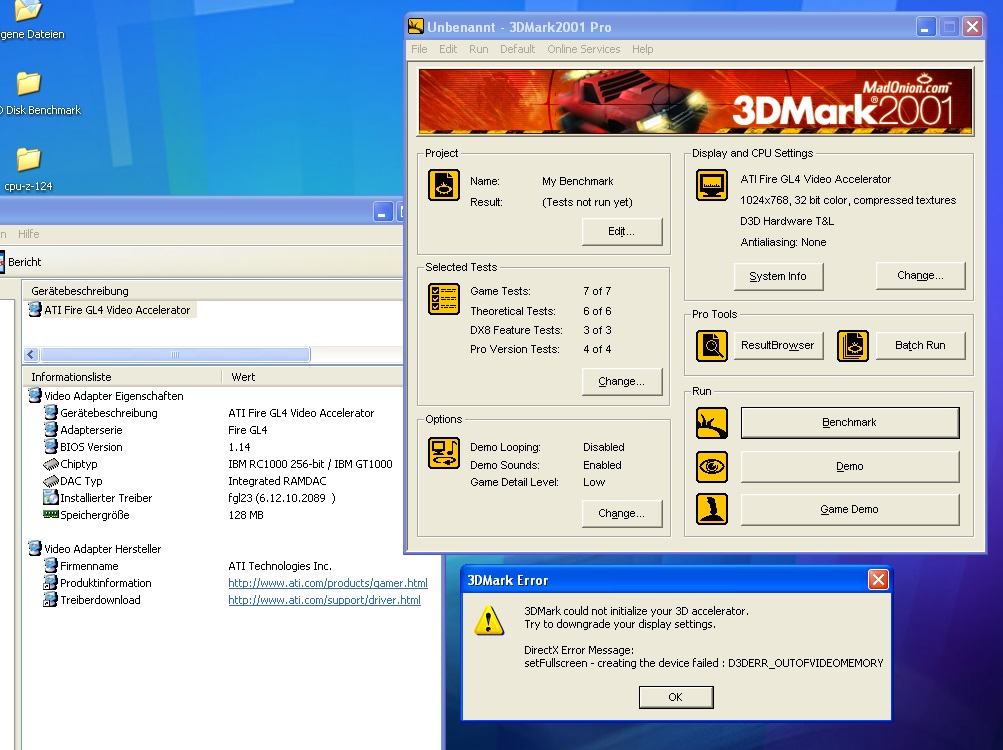
Task: Click the Speichergröße memory icon
Action: pyautogui.click(x=51, y=514)
